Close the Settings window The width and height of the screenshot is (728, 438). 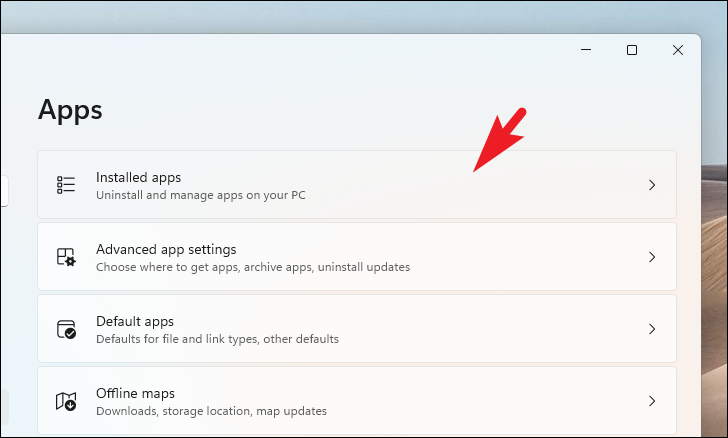(x=678, y=50)
